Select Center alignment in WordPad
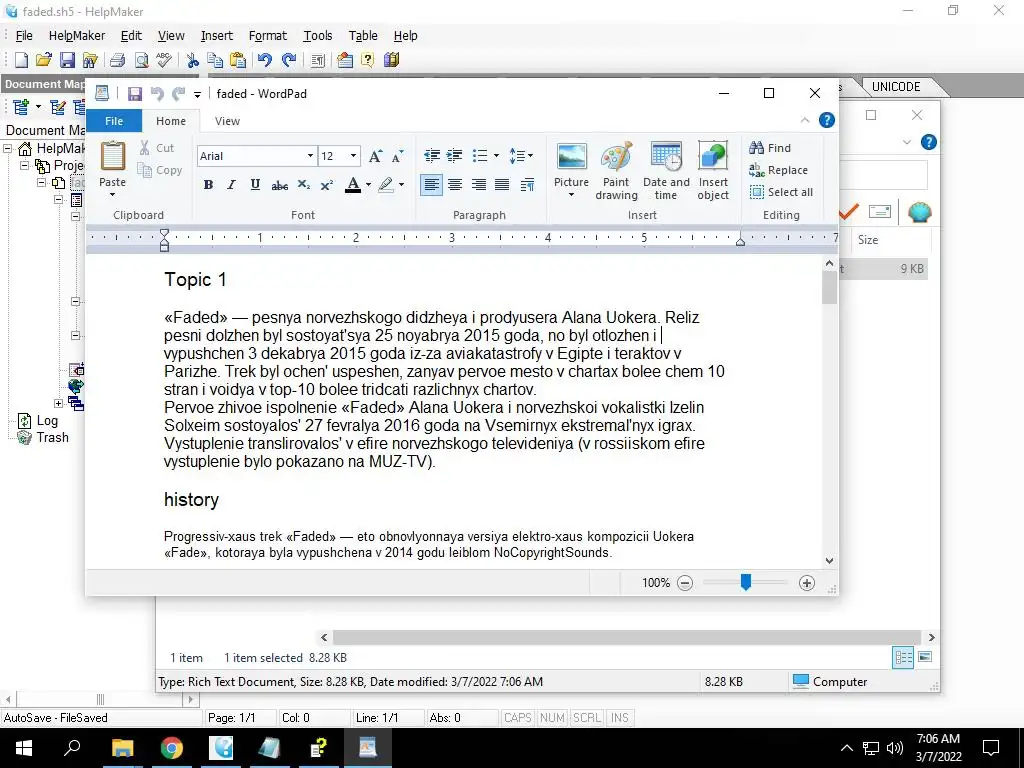 pyautogui.click(x=455, y=185)
